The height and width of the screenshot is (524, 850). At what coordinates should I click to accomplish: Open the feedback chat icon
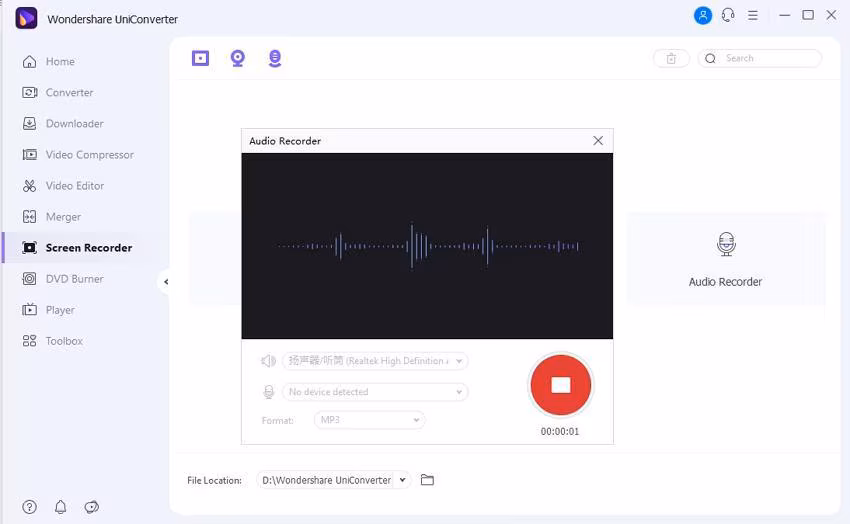pos(92,507)
